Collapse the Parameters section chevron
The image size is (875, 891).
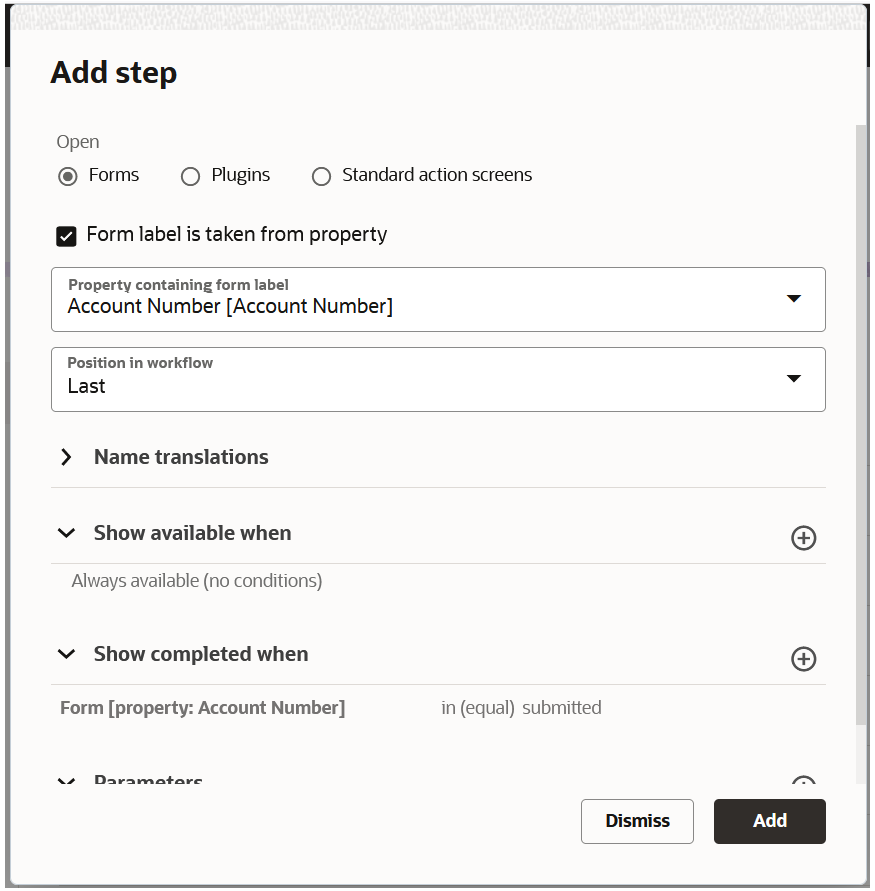[x=67, y=782]
